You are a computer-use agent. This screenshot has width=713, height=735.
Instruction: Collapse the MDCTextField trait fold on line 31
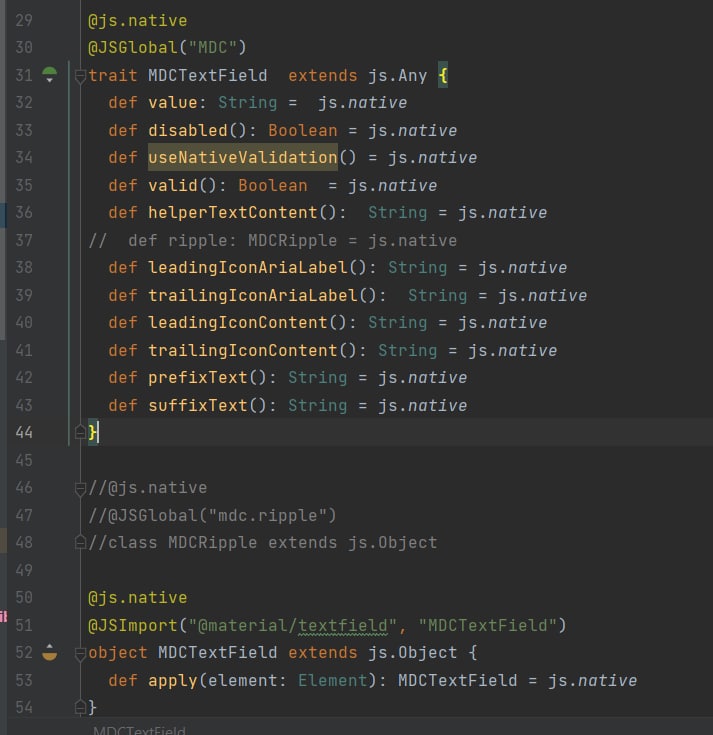point(80,75)
